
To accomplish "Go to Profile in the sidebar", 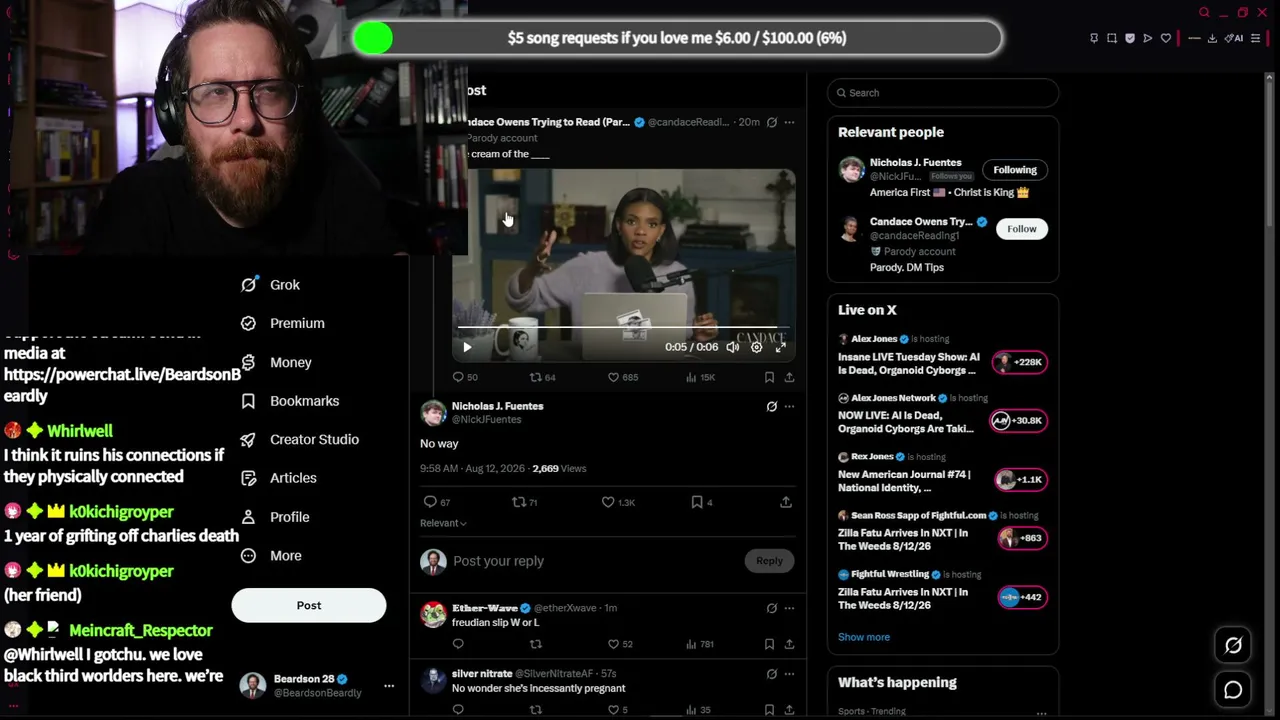I will click(275, 517).
